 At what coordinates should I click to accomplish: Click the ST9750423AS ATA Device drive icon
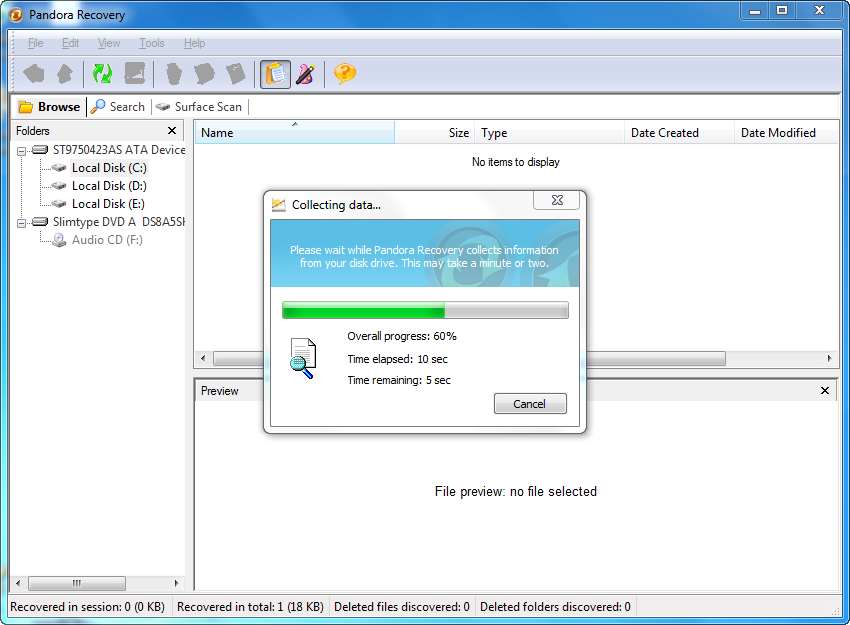40,150
